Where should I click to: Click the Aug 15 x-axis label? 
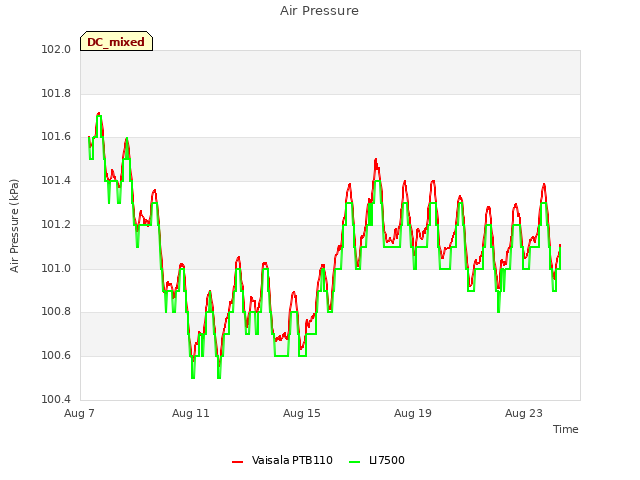point(302,413)
